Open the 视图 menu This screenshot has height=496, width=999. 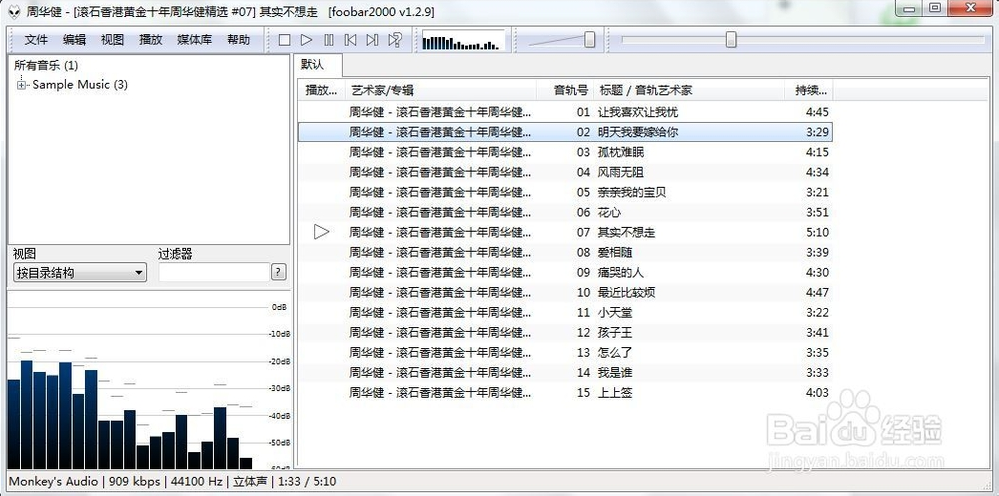pyautogui.click(x=113, y=39)
